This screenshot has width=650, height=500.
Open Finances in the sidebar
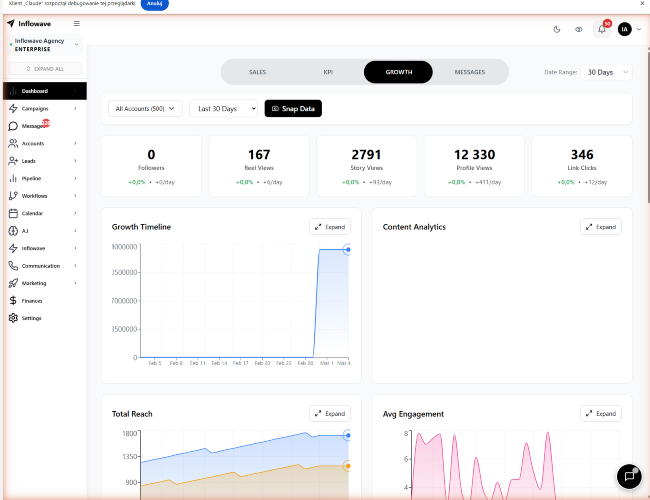pyautogui.click(x=32, y=300)
